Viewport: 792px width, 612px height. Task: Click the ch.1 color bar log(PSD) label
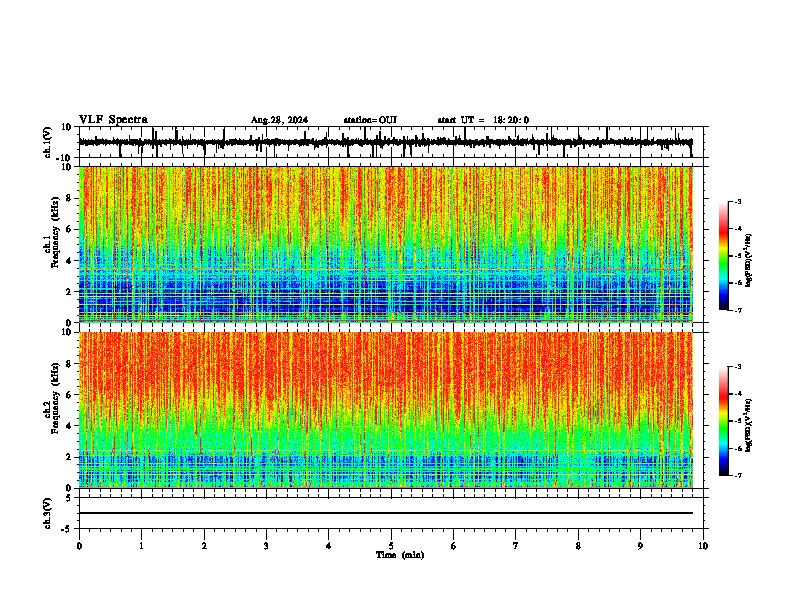[749, 261]
